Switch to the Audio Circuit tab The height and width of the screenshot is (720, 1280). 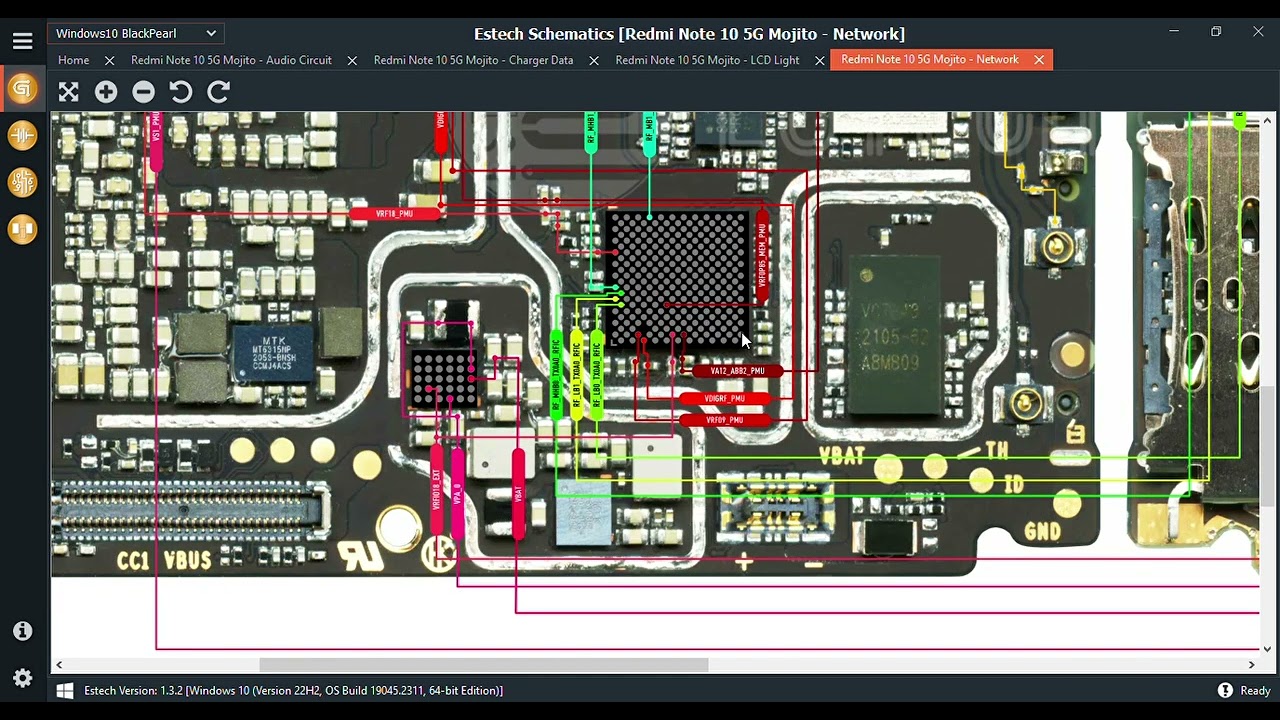coord(231,60)
